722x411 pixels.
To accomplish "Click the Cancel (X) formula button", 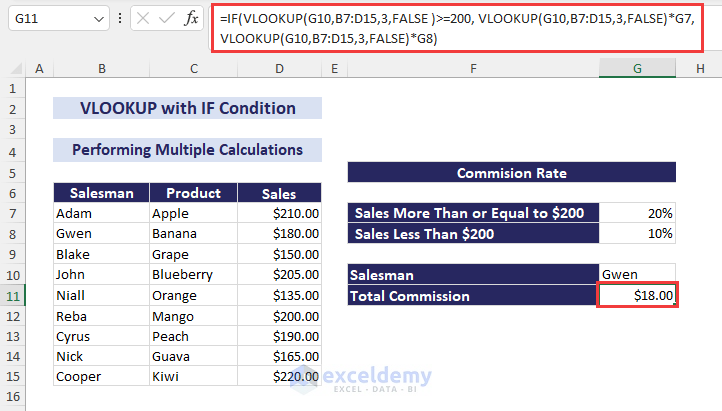I will [x=143, y=18].
